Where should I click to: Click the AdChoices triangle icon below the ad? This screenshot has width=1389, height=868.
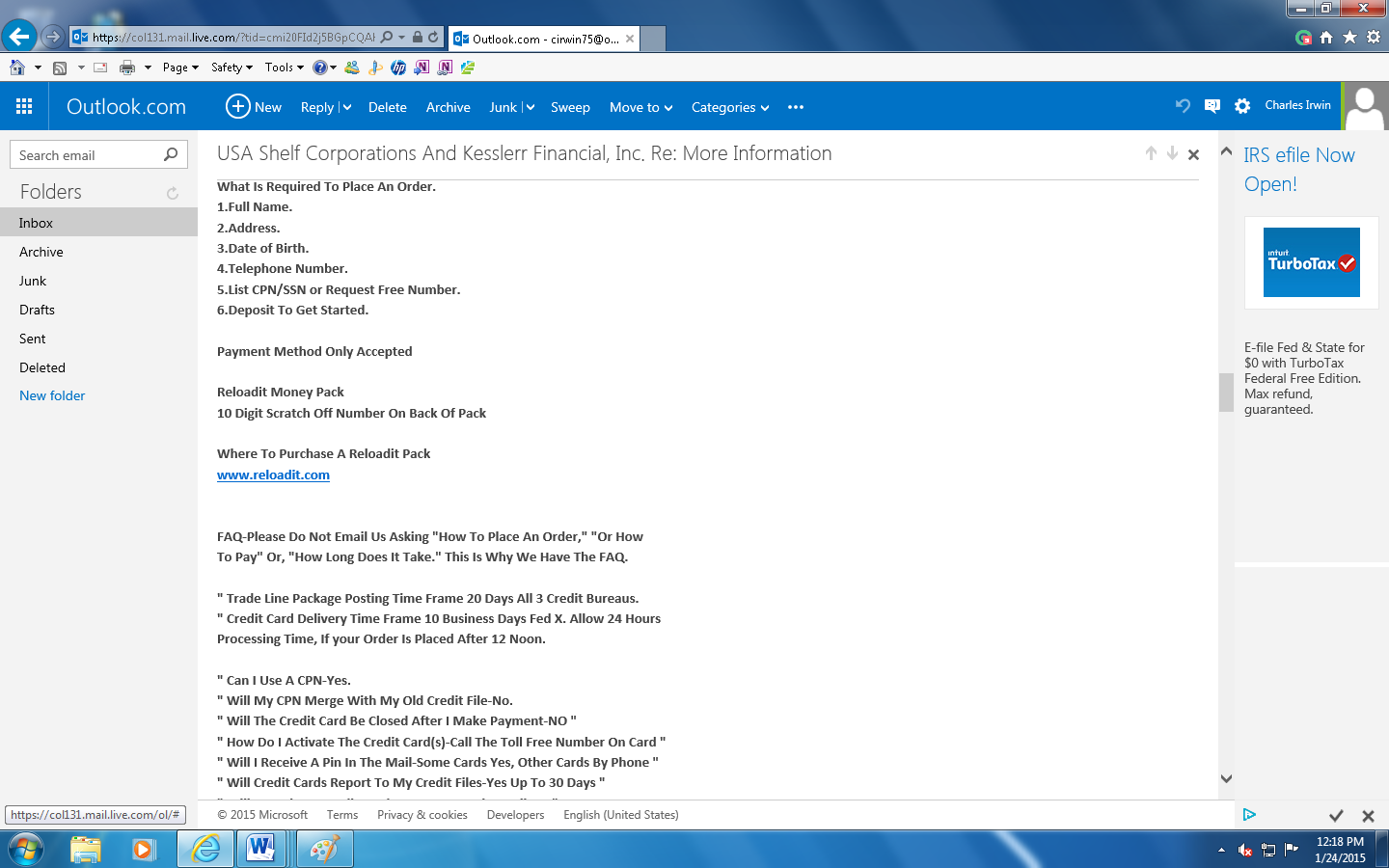(1249, 815)
